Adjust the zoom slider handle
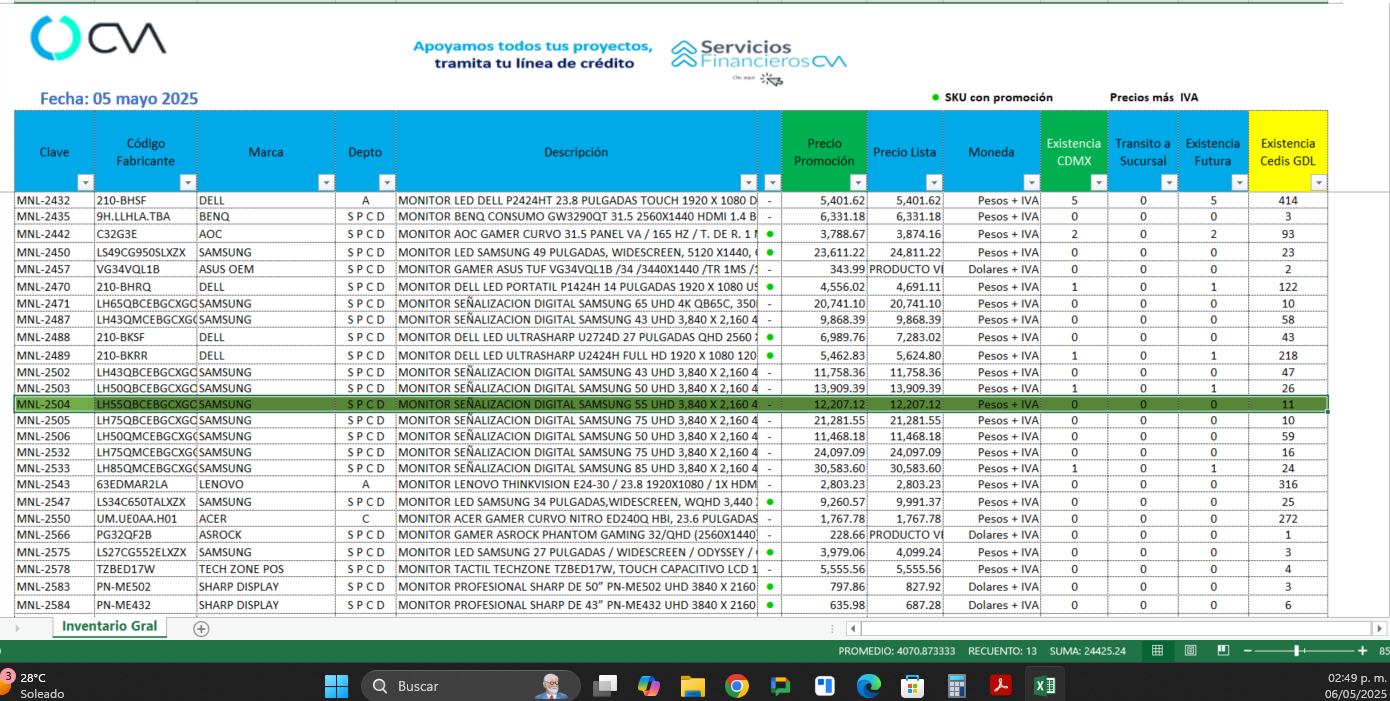Image resolution: width=1390 pixels, height=701 pixels. pyautogui.click(x=1297, y=651)
